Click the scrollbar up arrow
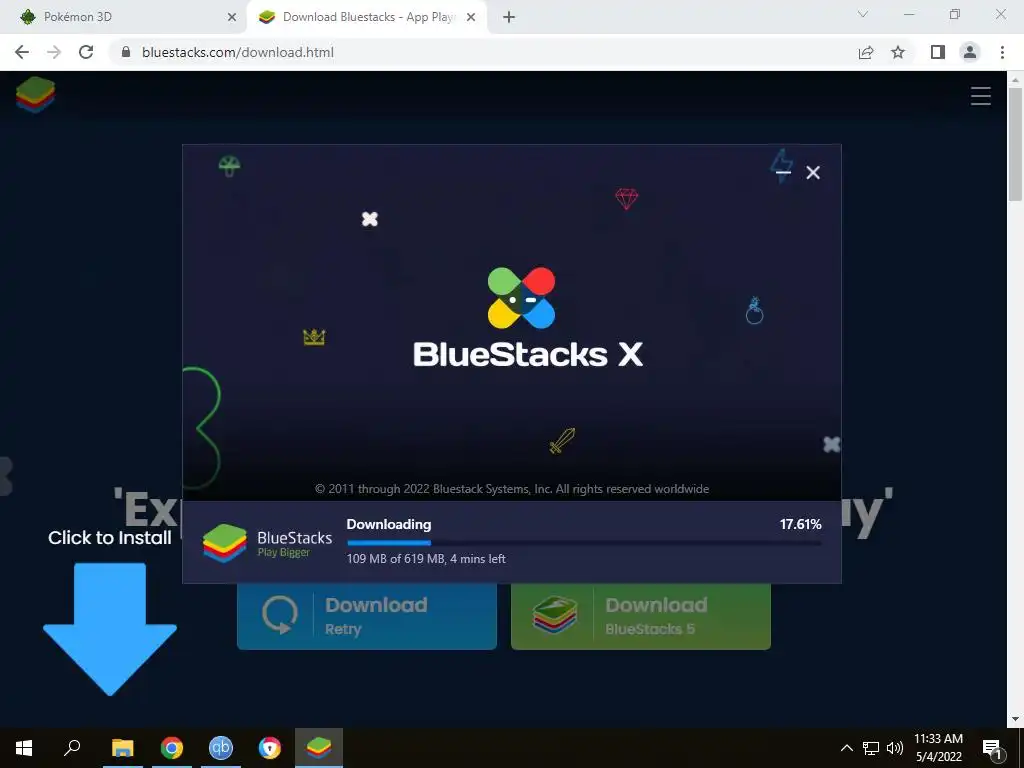The image size is (1024, 768). [1015, 80]
